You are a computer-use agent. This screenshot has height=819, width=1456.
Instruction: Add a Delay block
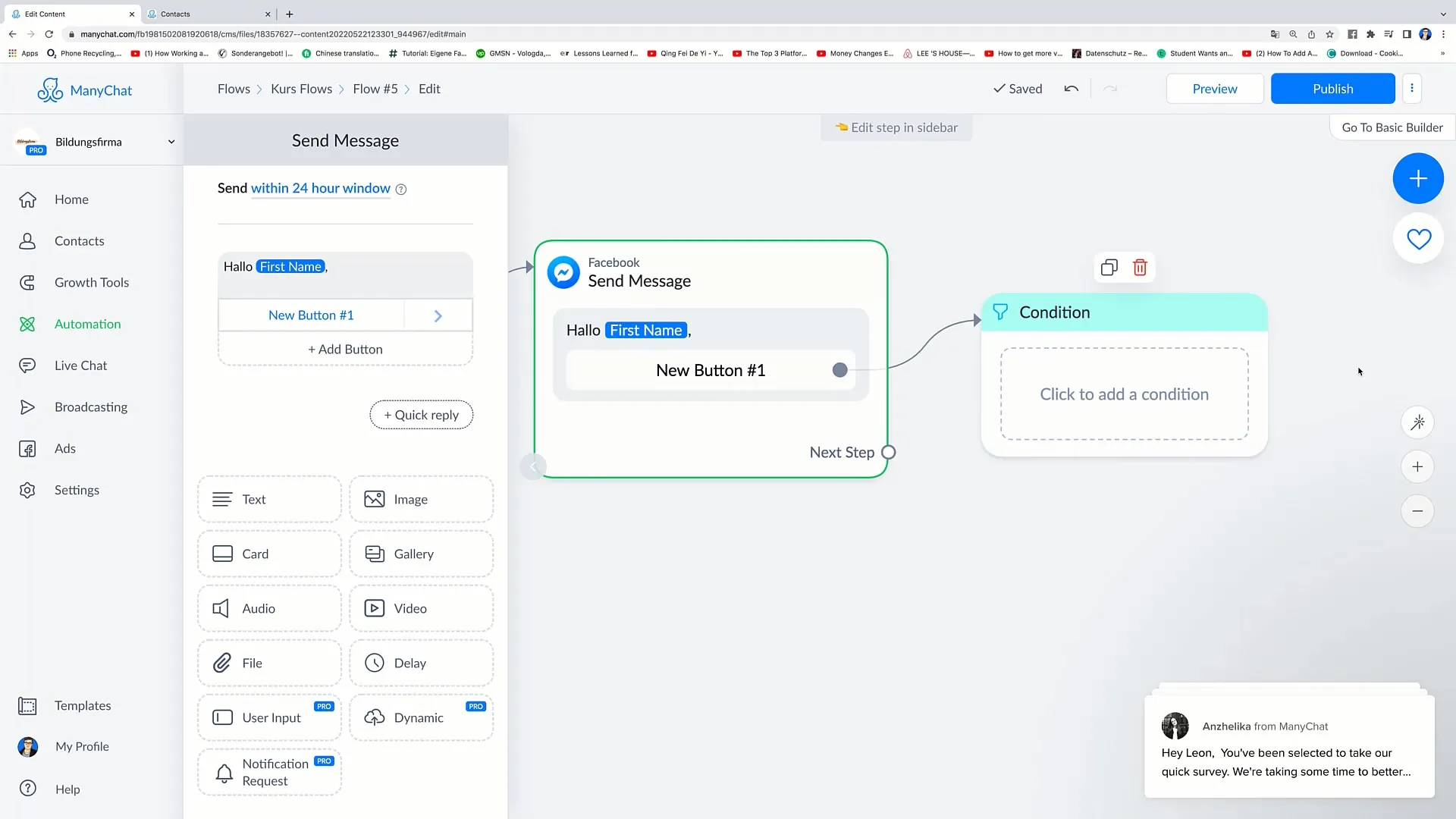421,664
